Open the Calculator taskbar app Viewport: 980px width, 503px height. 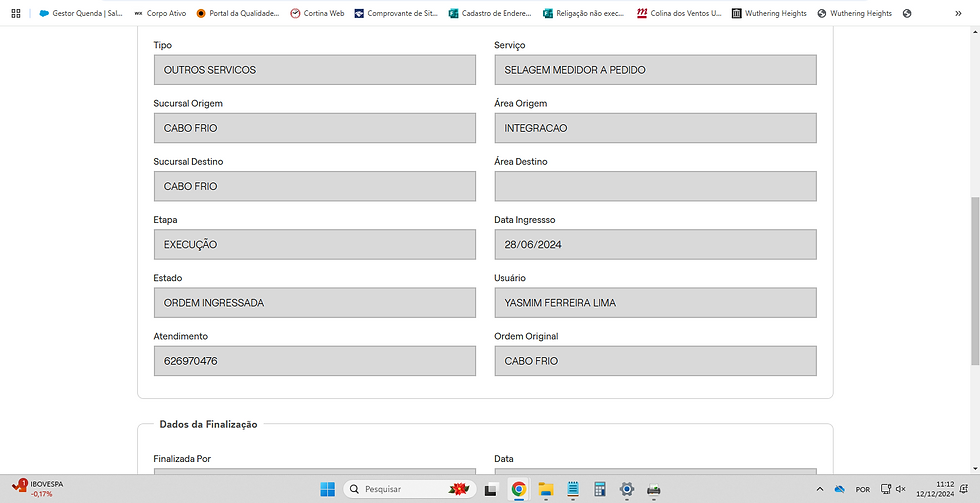click(599, 489)
